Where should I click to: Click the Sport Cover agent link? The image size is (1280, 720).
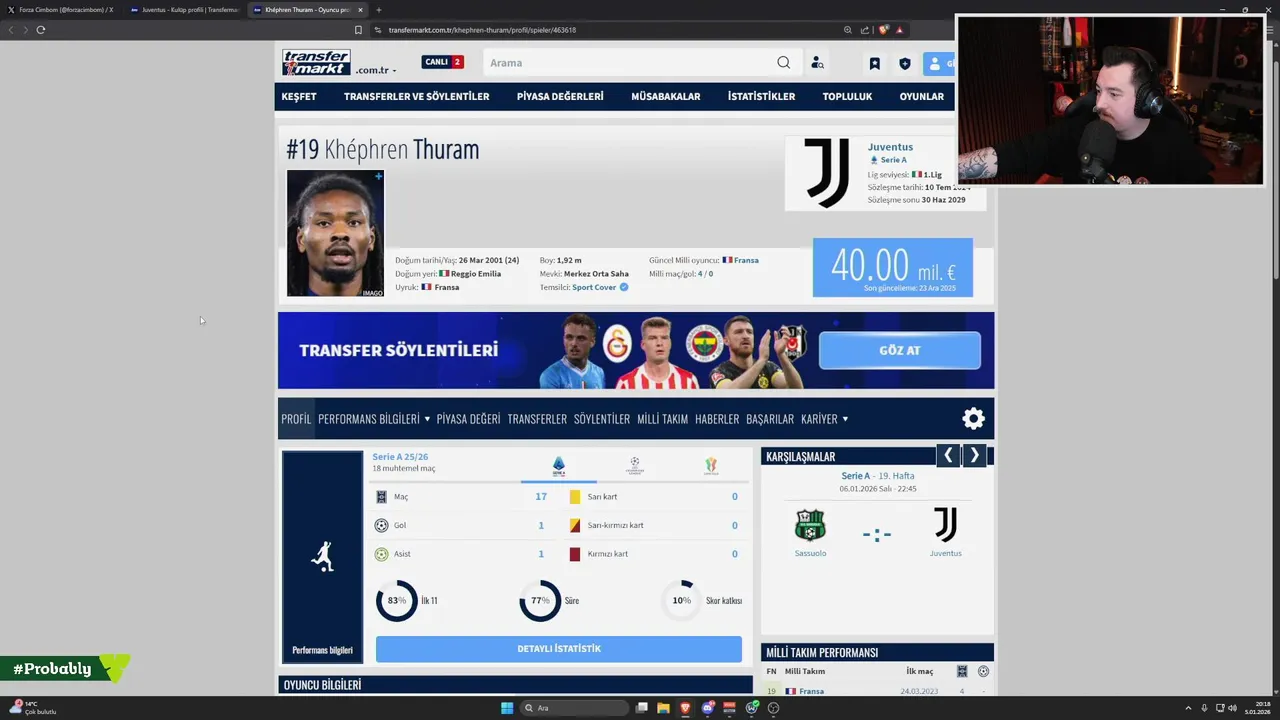tap(594, 287)
